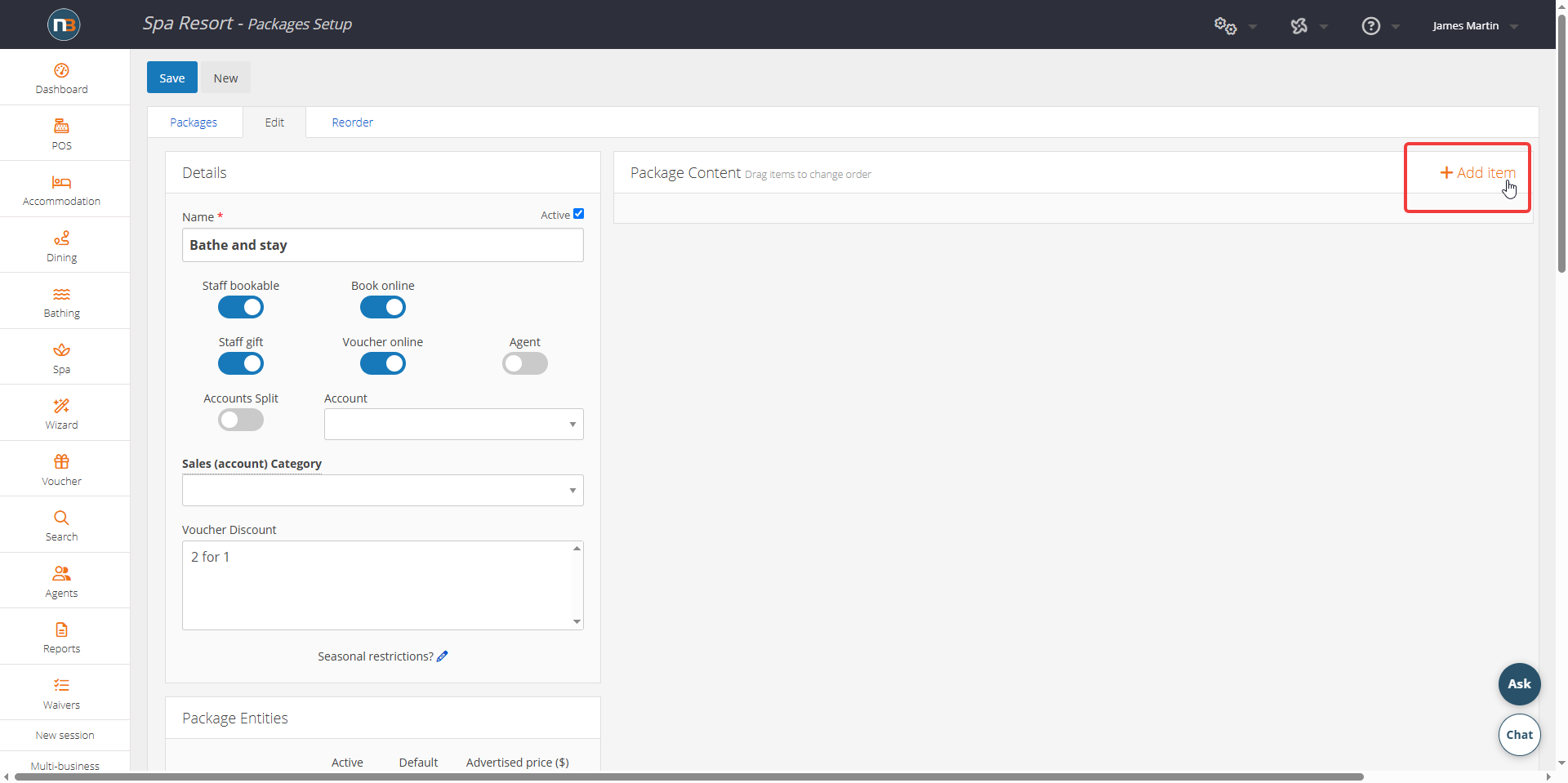Click the Package Entities heading
This screenshot has height=783, width=1568.
235,718
